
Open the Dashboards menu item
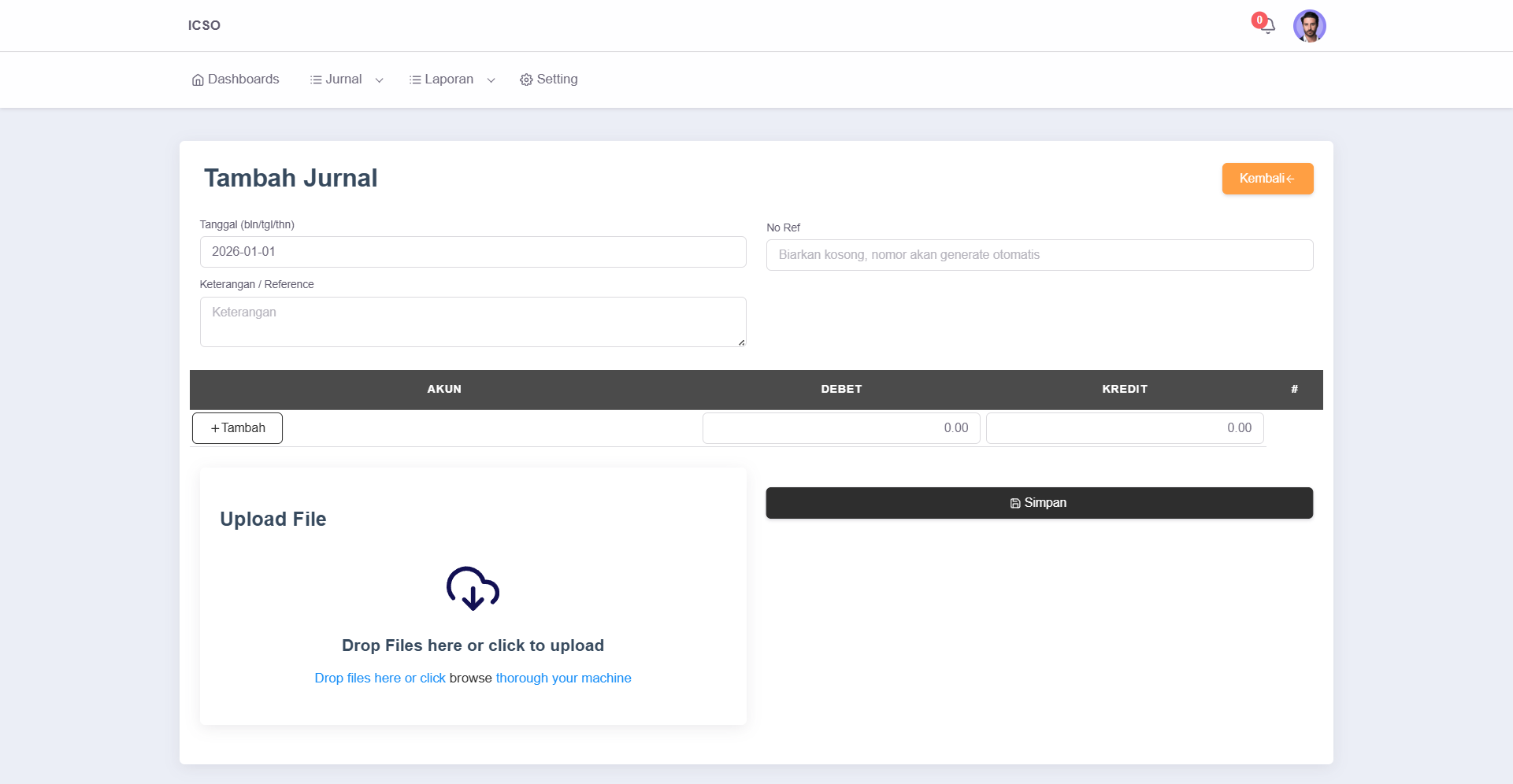point(243,80)
